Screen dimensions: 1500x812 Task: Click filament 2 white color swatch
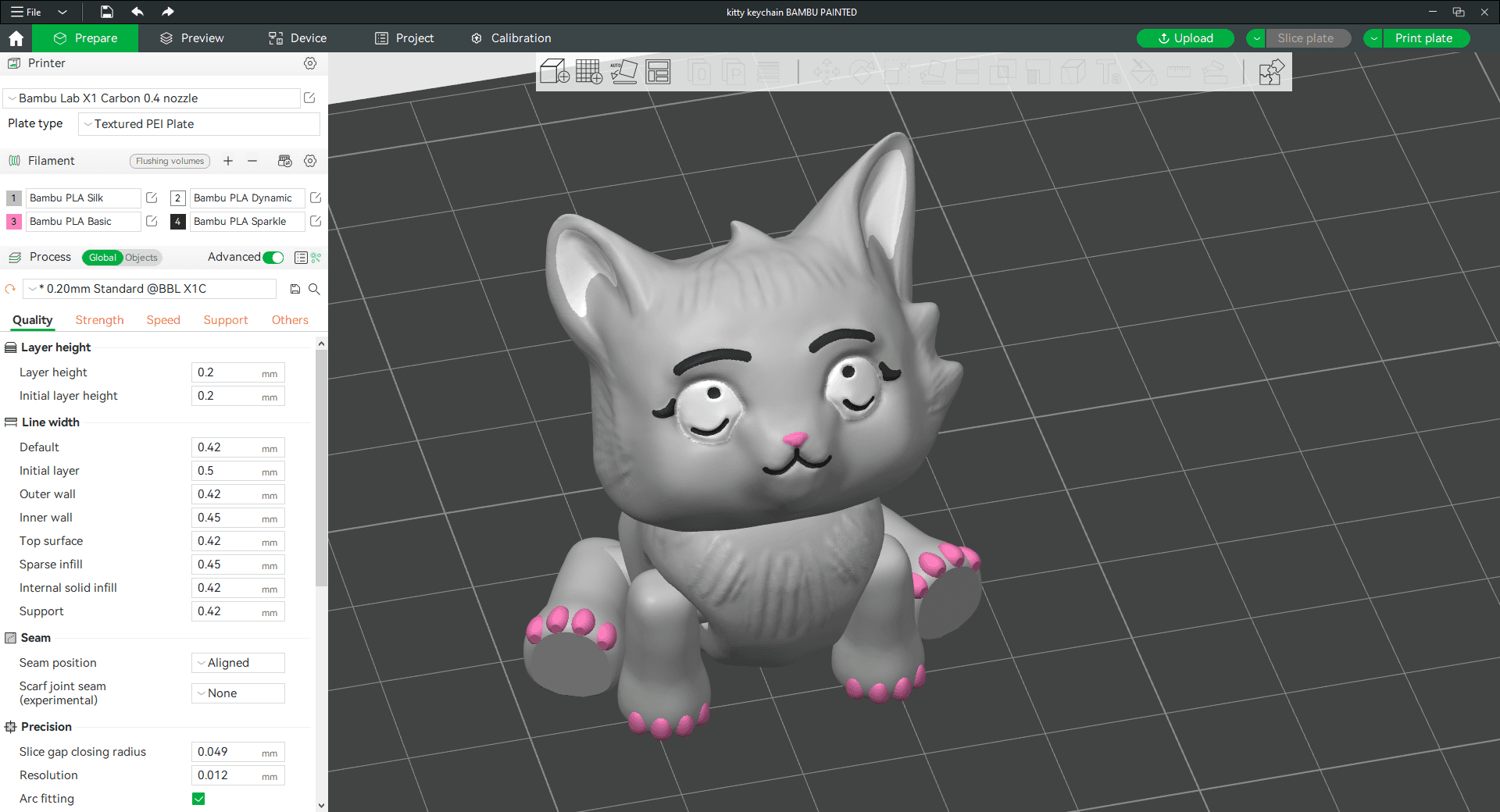(178, 198)
